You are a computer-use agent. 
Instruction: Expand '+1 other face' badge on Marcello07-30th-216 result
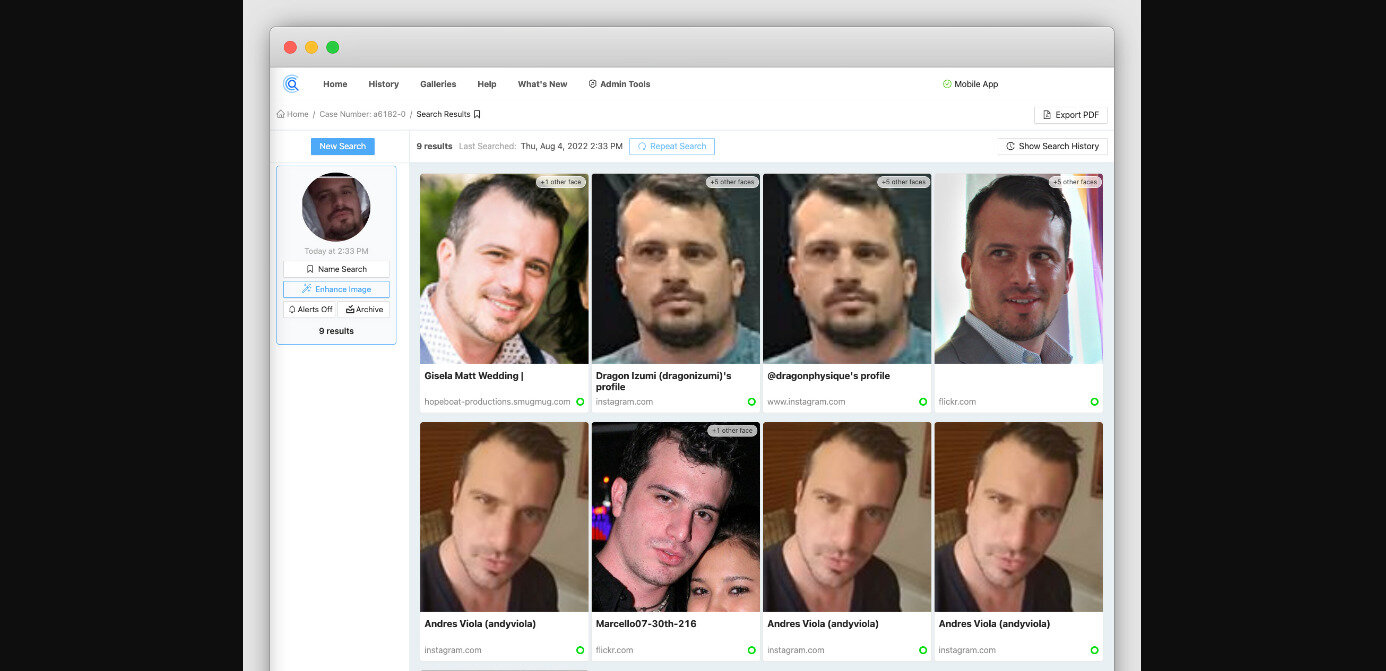point(732,430)
